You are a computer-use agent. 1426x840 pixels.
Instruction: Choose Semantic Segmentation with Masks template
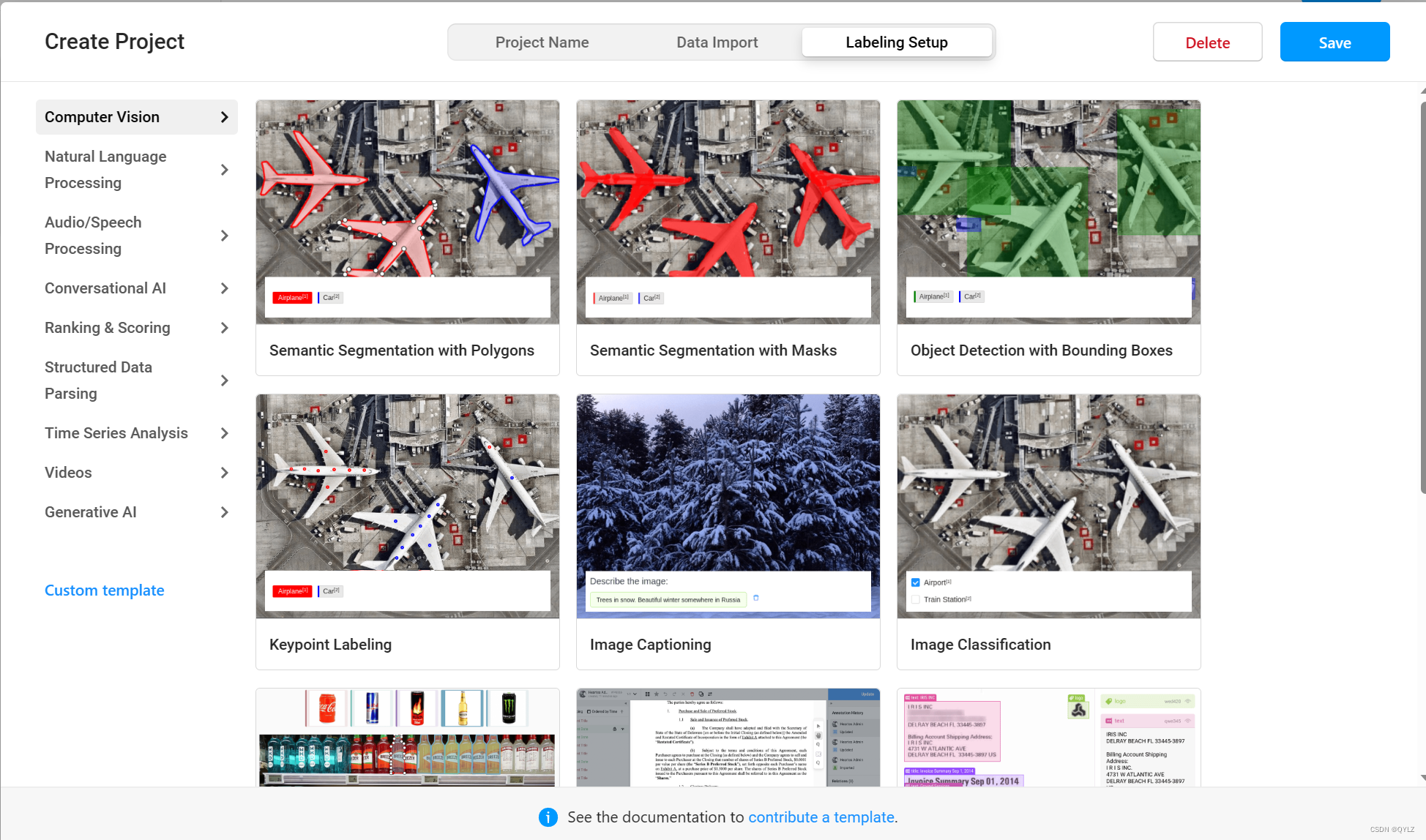coord(728,238)
